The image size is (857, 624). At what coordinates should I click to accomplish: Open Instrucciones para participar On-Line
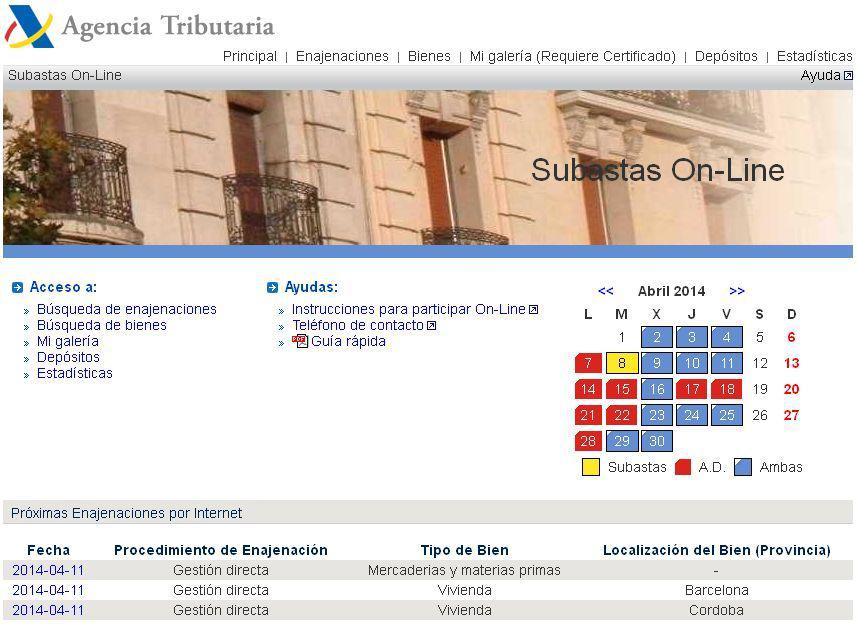(408, 309)
